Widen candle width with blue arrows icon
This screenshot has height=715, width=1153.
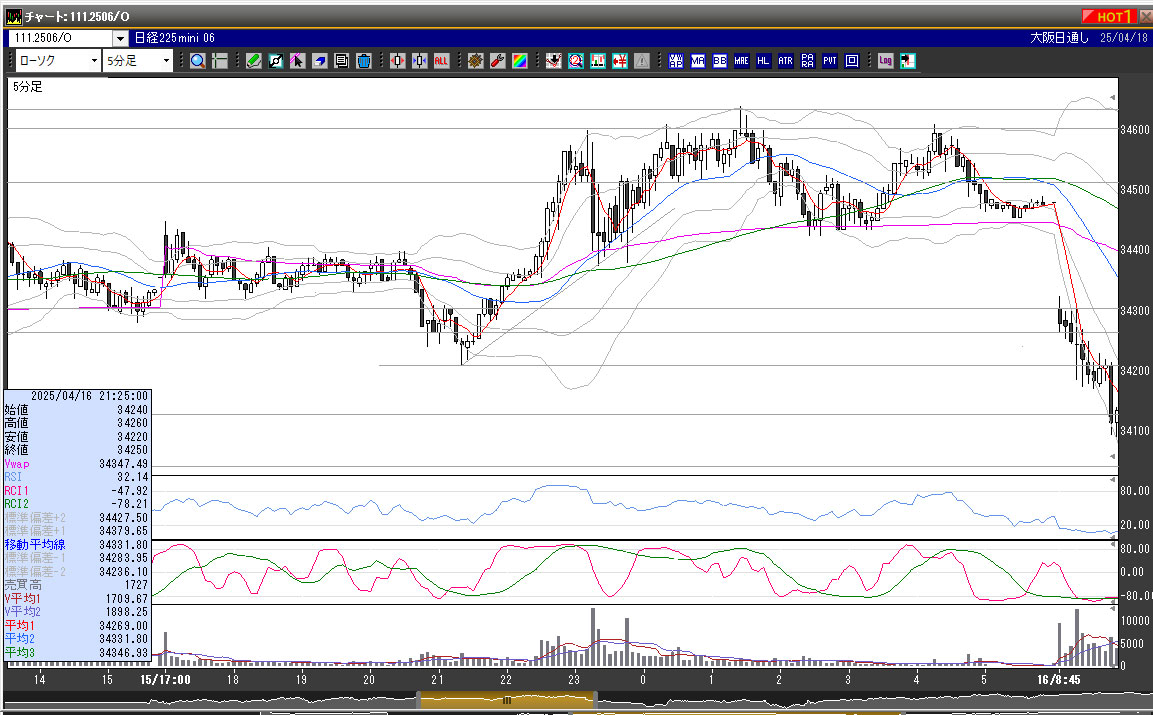coord(420,61)
